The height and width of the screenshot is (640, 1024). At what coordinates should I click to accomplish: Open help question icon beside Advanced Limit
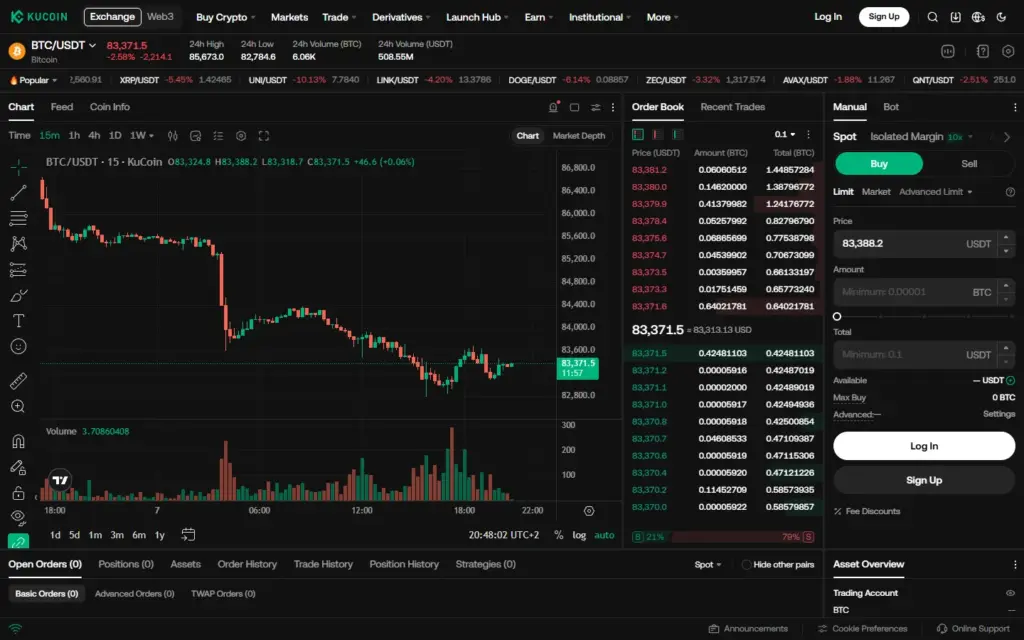tap(1010, 192)
